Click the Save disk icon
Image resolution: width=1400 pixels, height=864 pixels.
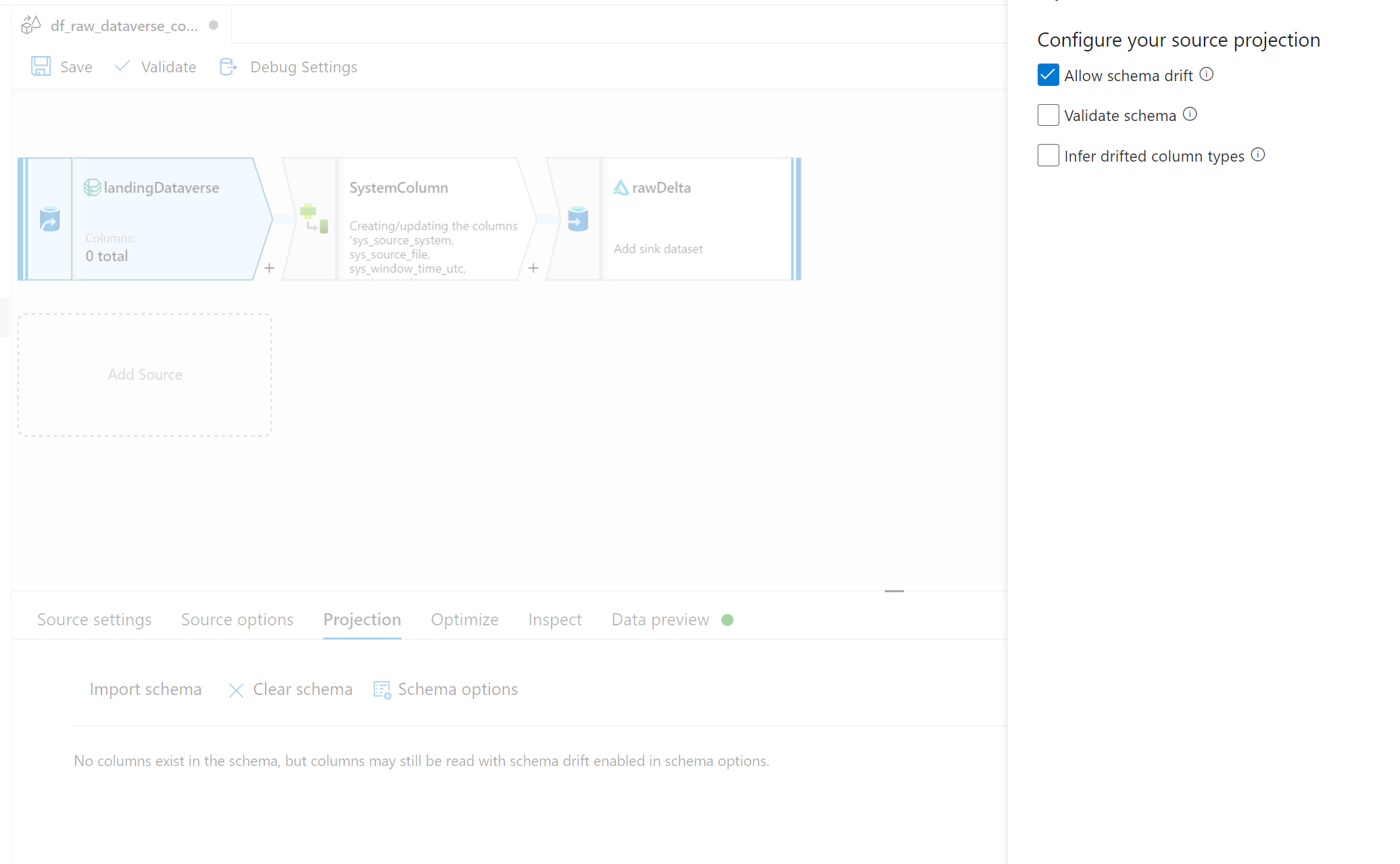pyautogui.click(x=41, y=66)
